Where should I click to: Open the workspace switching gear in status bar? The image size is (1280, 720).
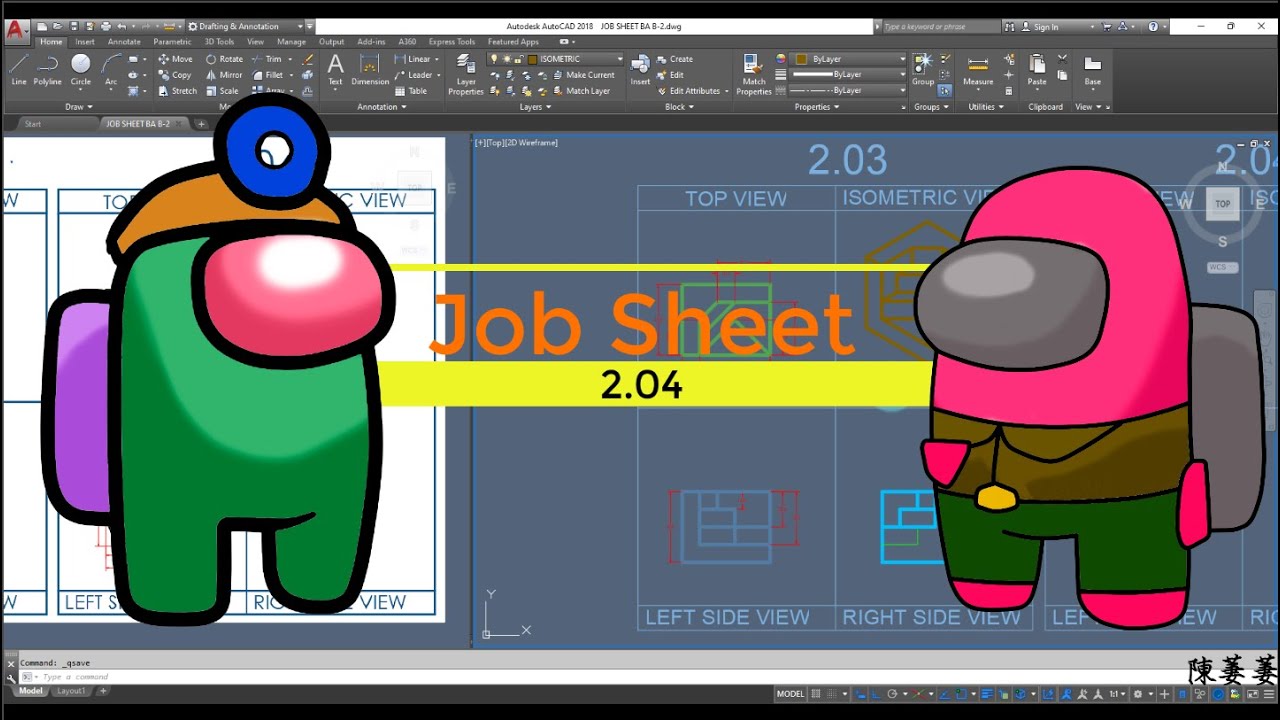tap(1137, 693)
